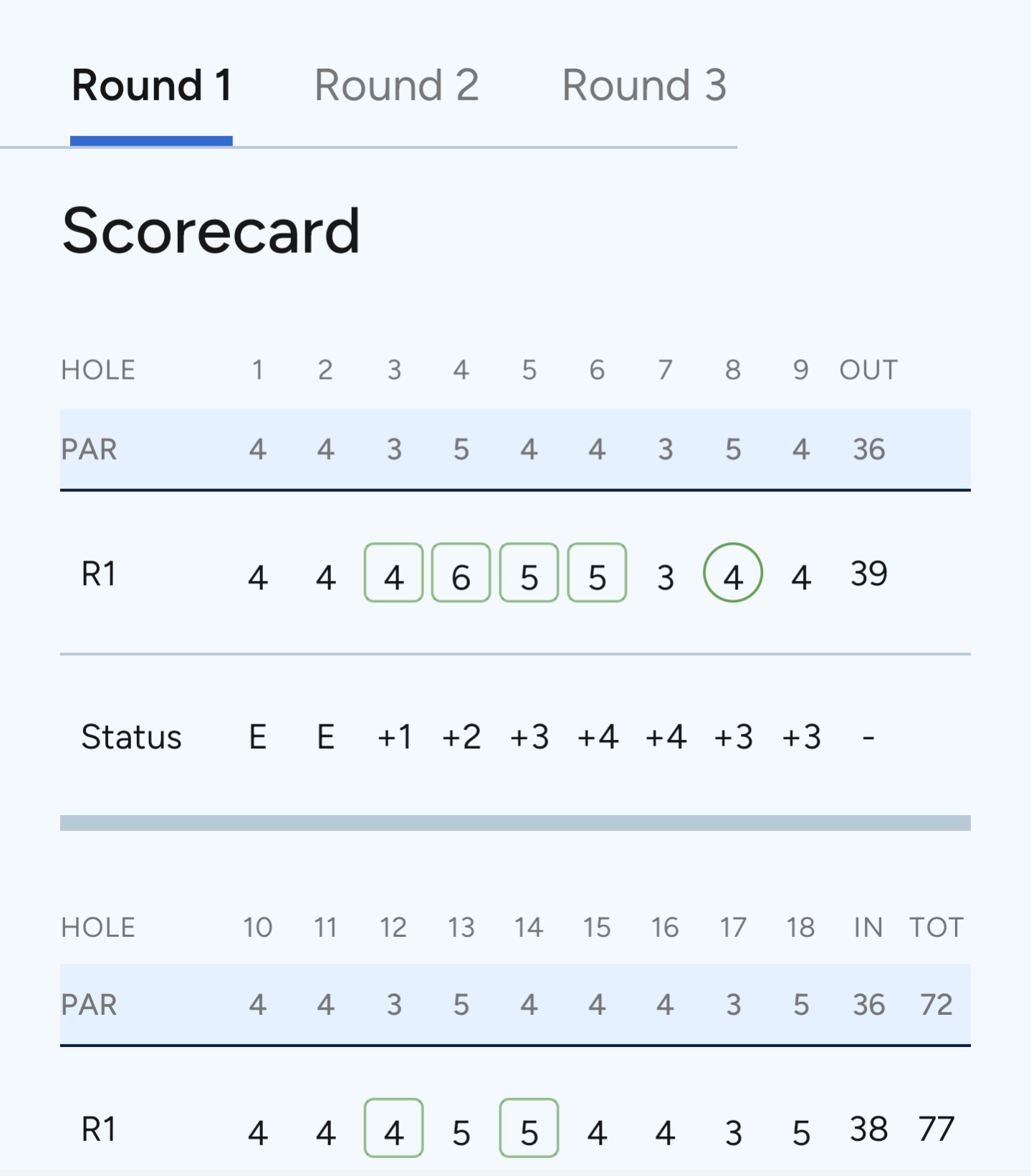Click the back nine IN score 38
This screenshot has height=1176, width=1031.
[x=868, y=1129]
